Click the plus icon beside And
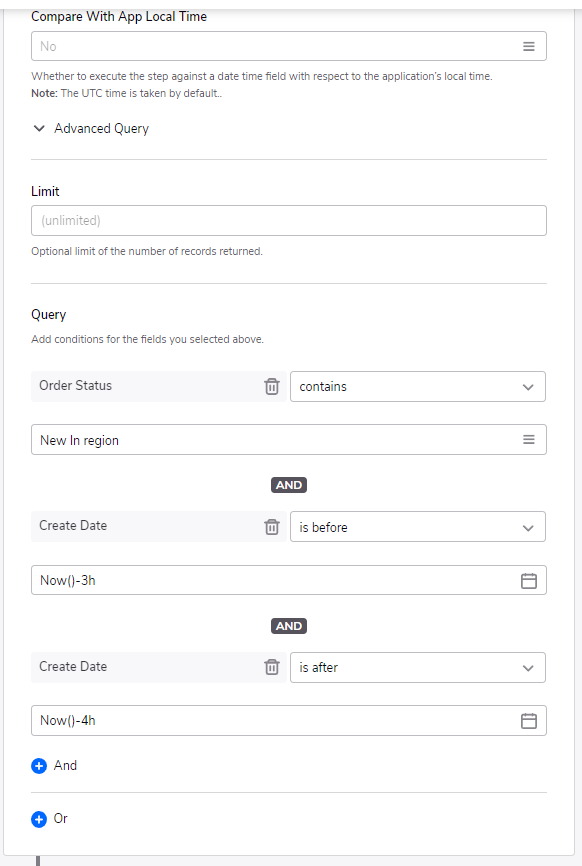The image size is (582, 866). 39,766
